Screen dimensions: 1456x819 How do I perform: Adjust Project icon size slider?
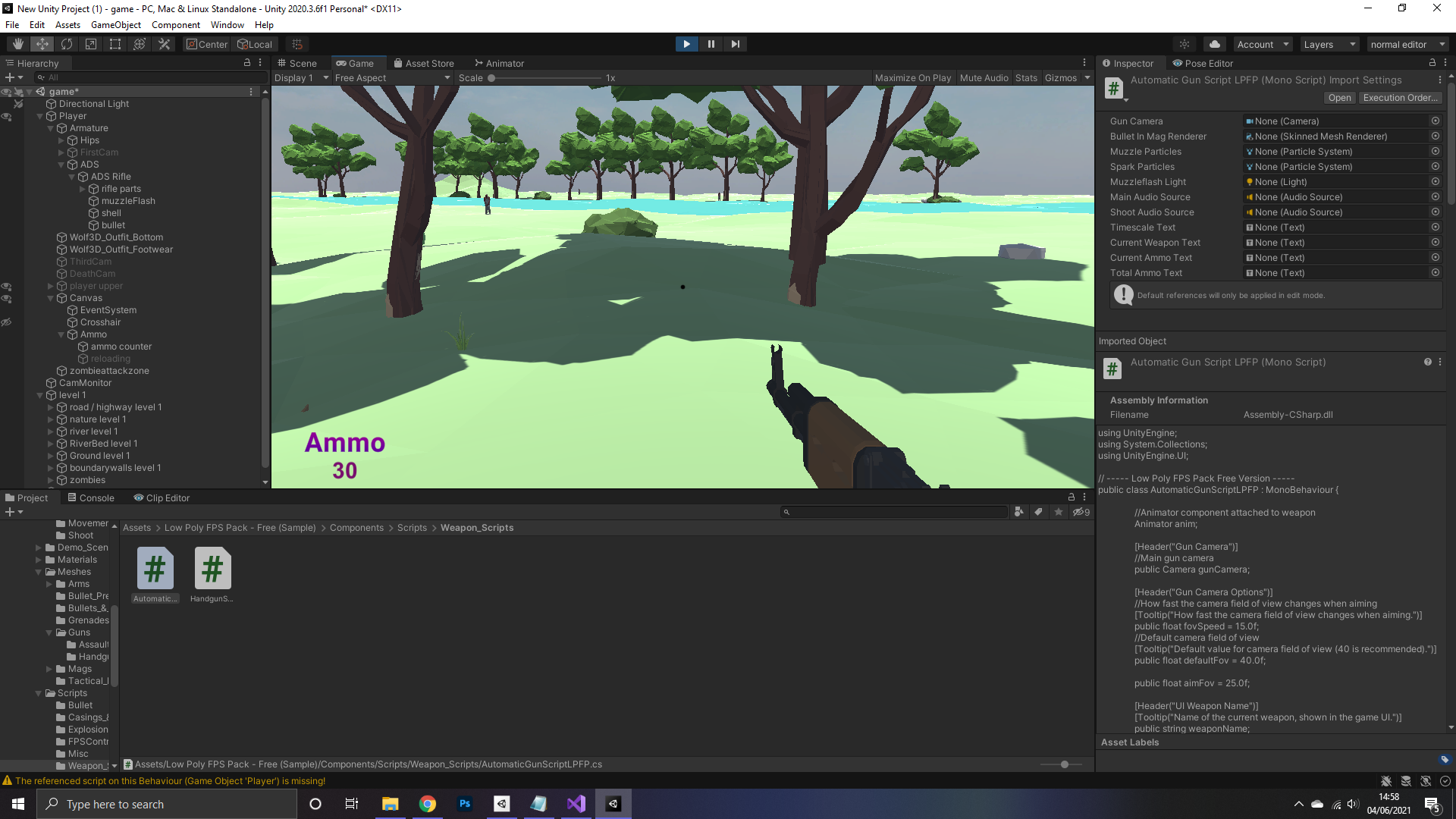coord(1065,764)
